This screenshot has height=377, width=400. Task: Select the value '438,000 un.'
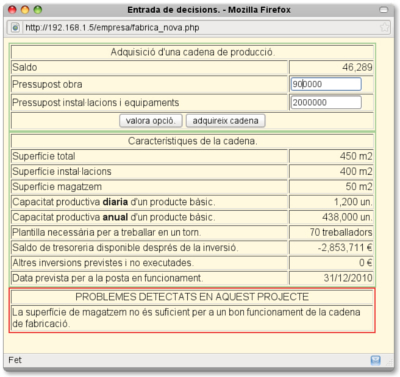pyautogui.click(x=347, y=217)
